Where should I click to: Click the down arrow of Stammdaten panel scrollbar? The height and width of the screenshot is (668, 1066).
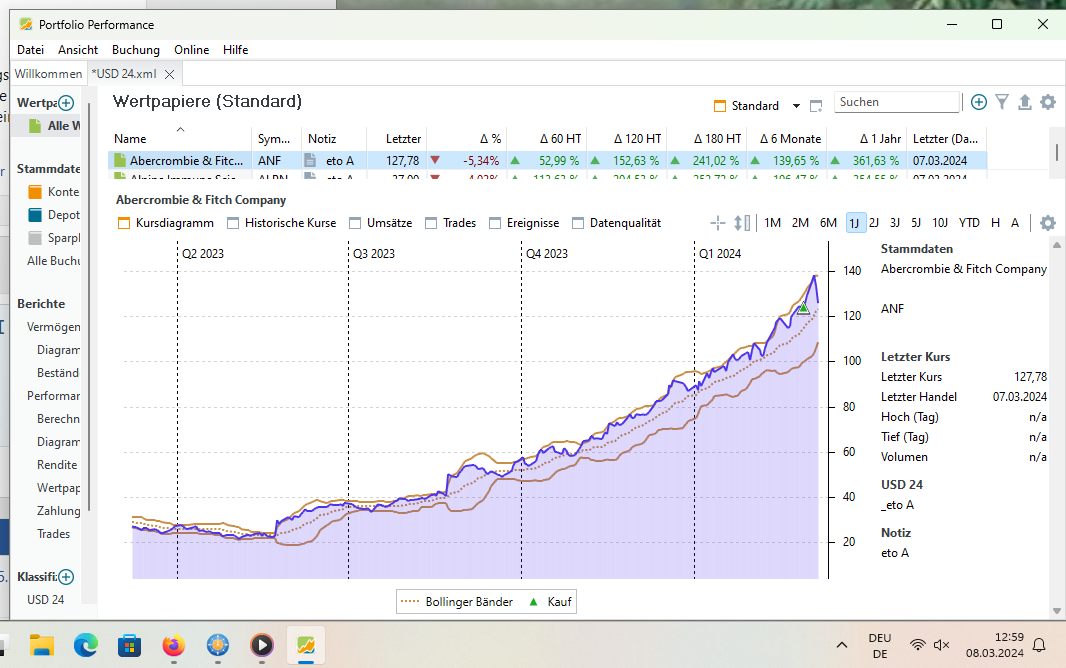(x=1056, y=611)
